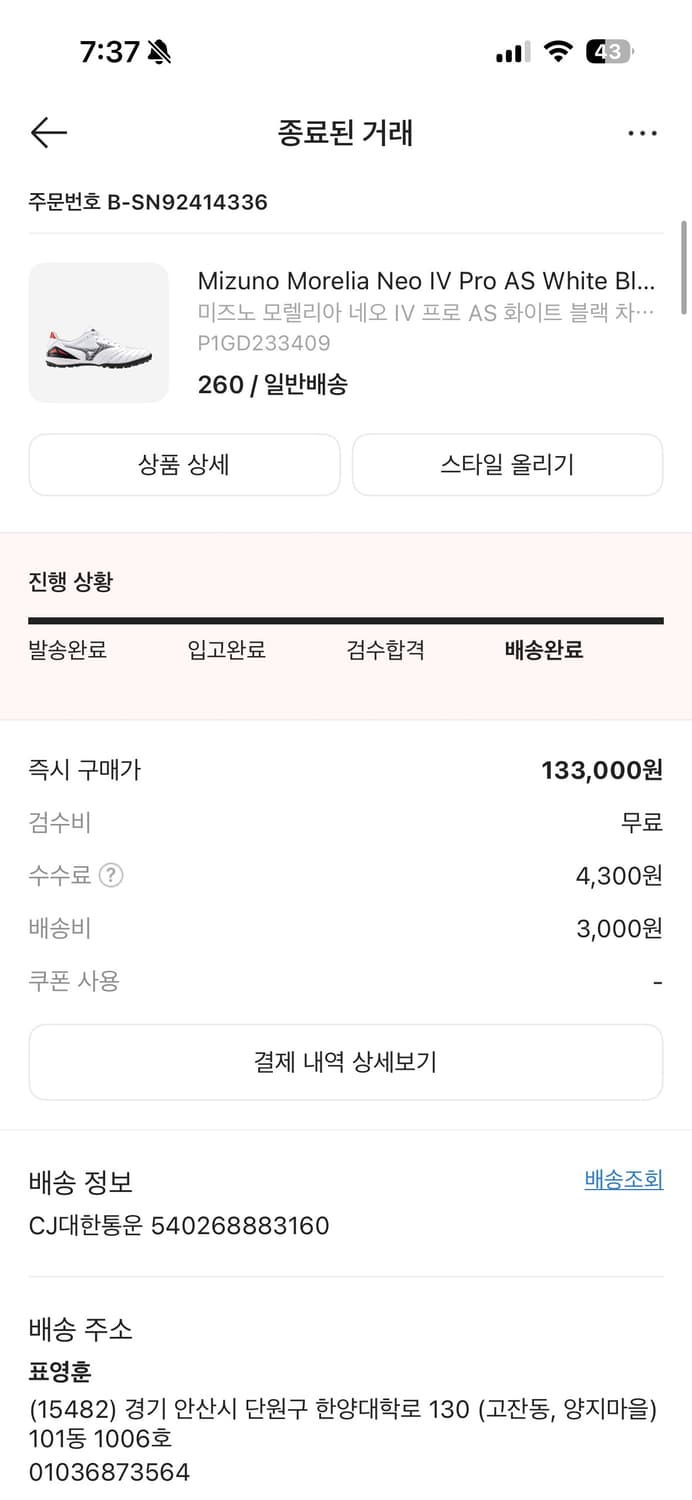This screenshot has width=692, height=1500.
Task: Tap the battery indicator in status bar
Action: [609, 52]
